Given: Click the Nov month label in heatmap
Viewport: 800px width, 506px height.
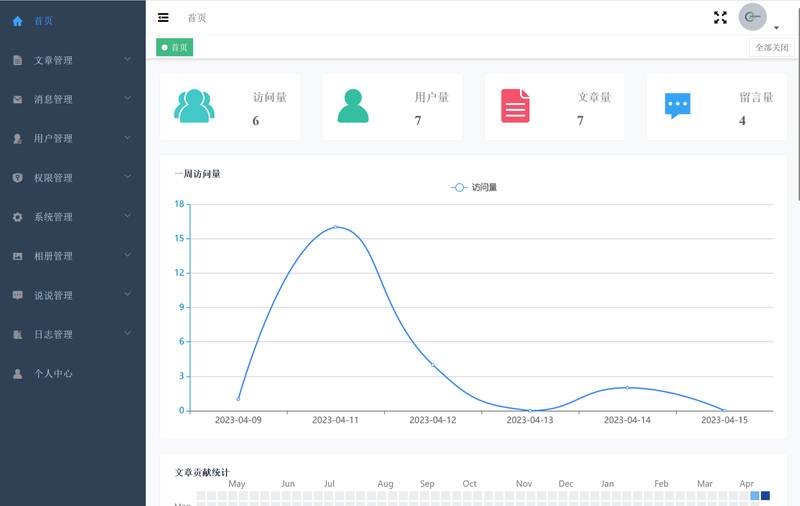Looking at the screenshot, I should tap(524, 484).
